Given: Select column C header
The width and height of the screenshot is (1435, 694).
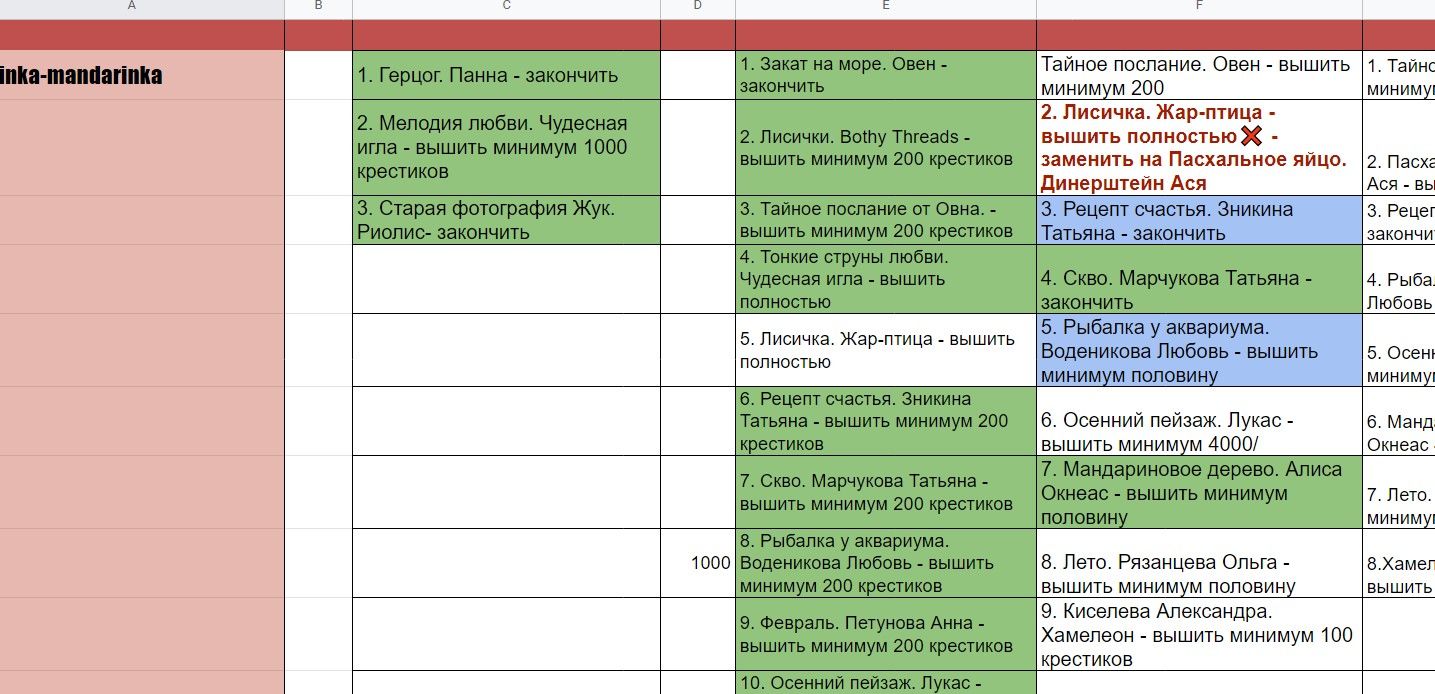Looking at the screenshot, I should (x=506, y=7).
